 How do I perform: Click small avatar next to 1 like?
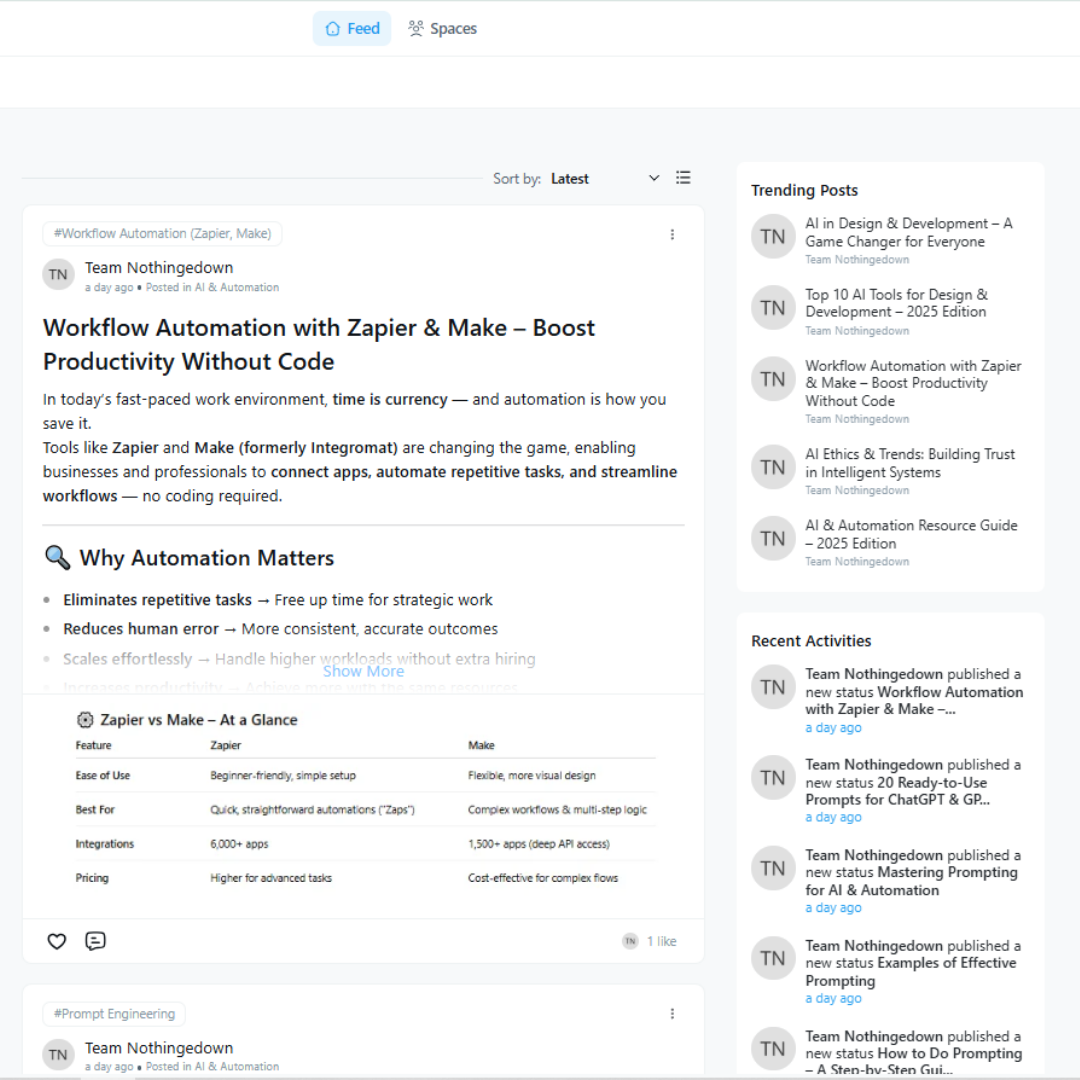pyautogui.click(x=630, y=941)
